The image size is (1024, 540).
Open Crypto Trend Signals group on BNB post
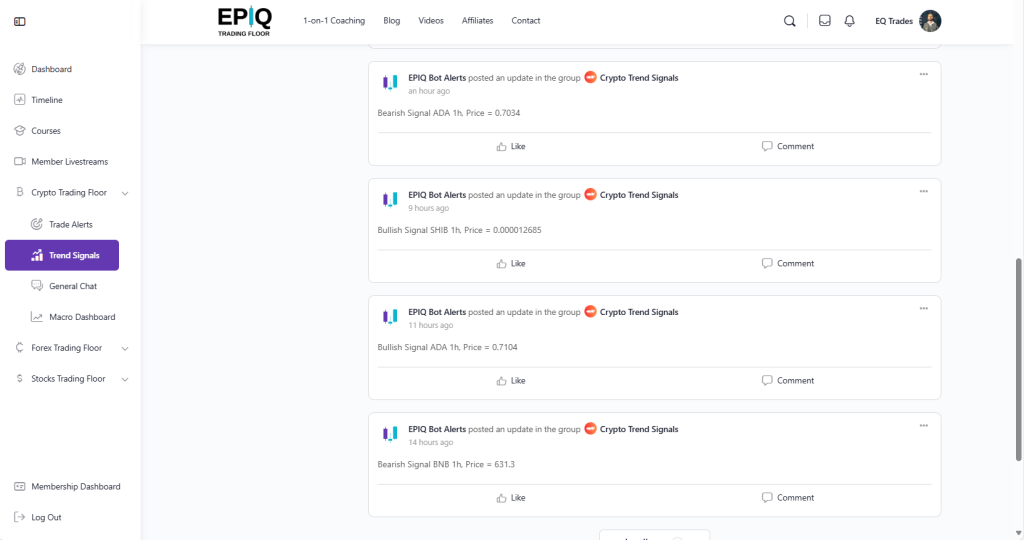pyautogui.click(x=639, y=429)
